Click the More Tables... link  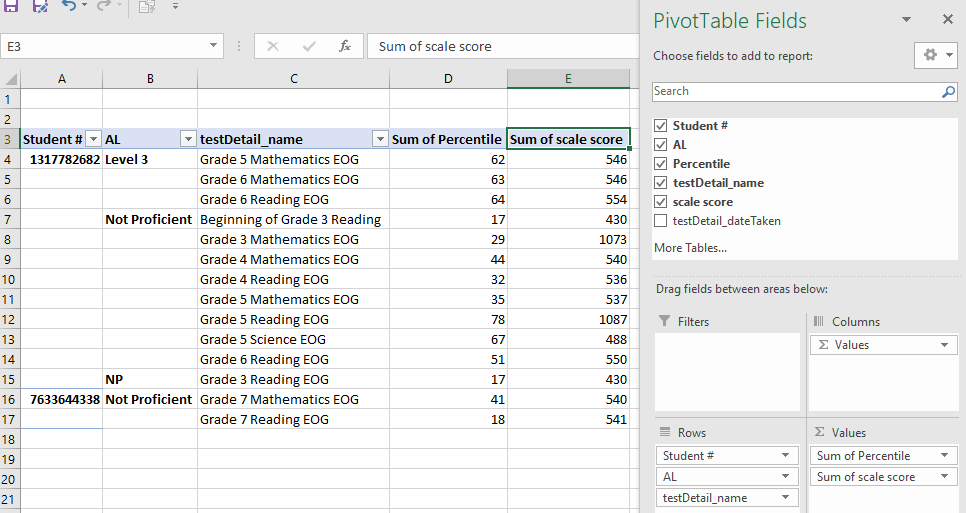(x=690, y=248)
